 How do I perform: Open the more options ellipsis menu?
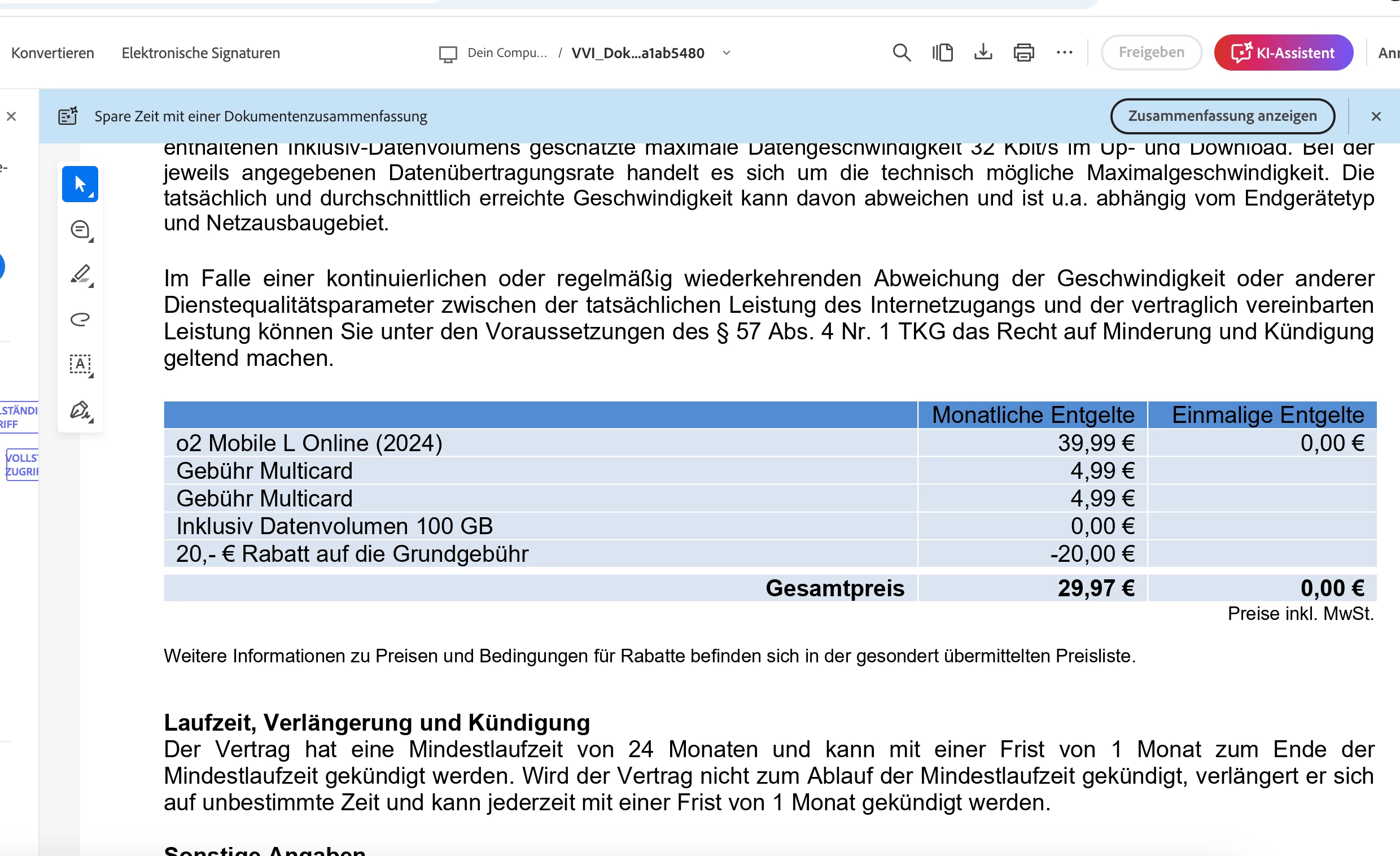(1064, 53)
